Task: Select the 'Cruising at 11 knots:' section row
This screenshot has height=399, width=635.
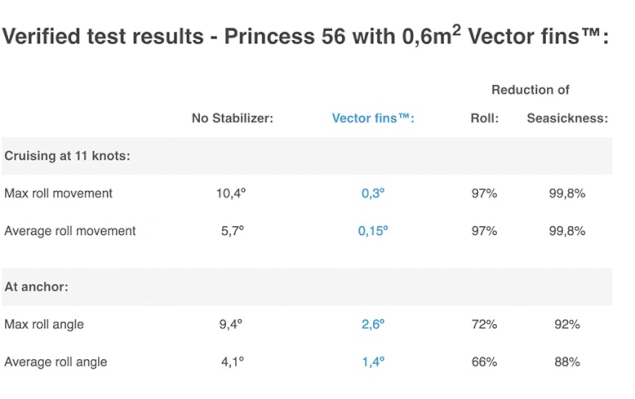Action: (x=307, y=156)
